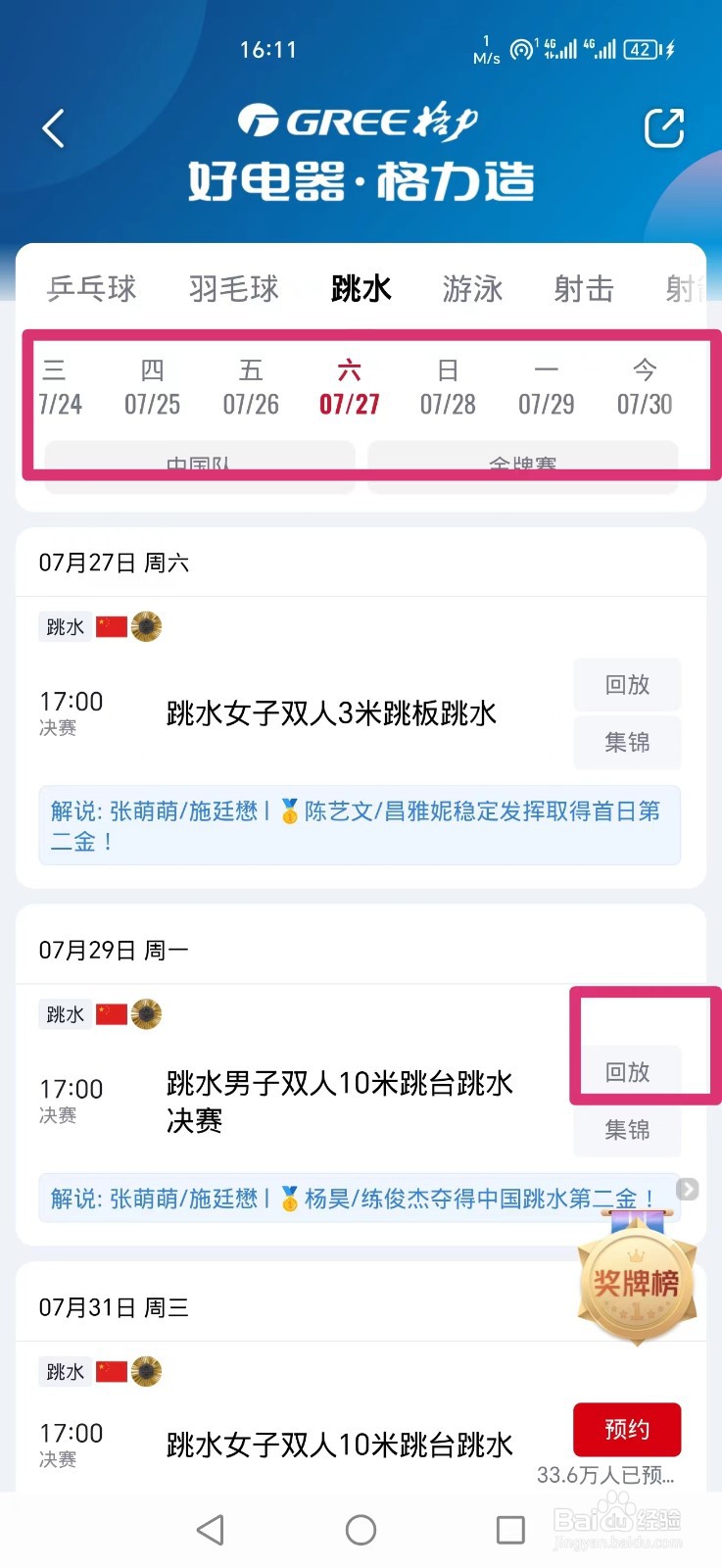Switch to the 游泳 tab
This screenshot has width=722, height=1568.
[x=472, y=289]
